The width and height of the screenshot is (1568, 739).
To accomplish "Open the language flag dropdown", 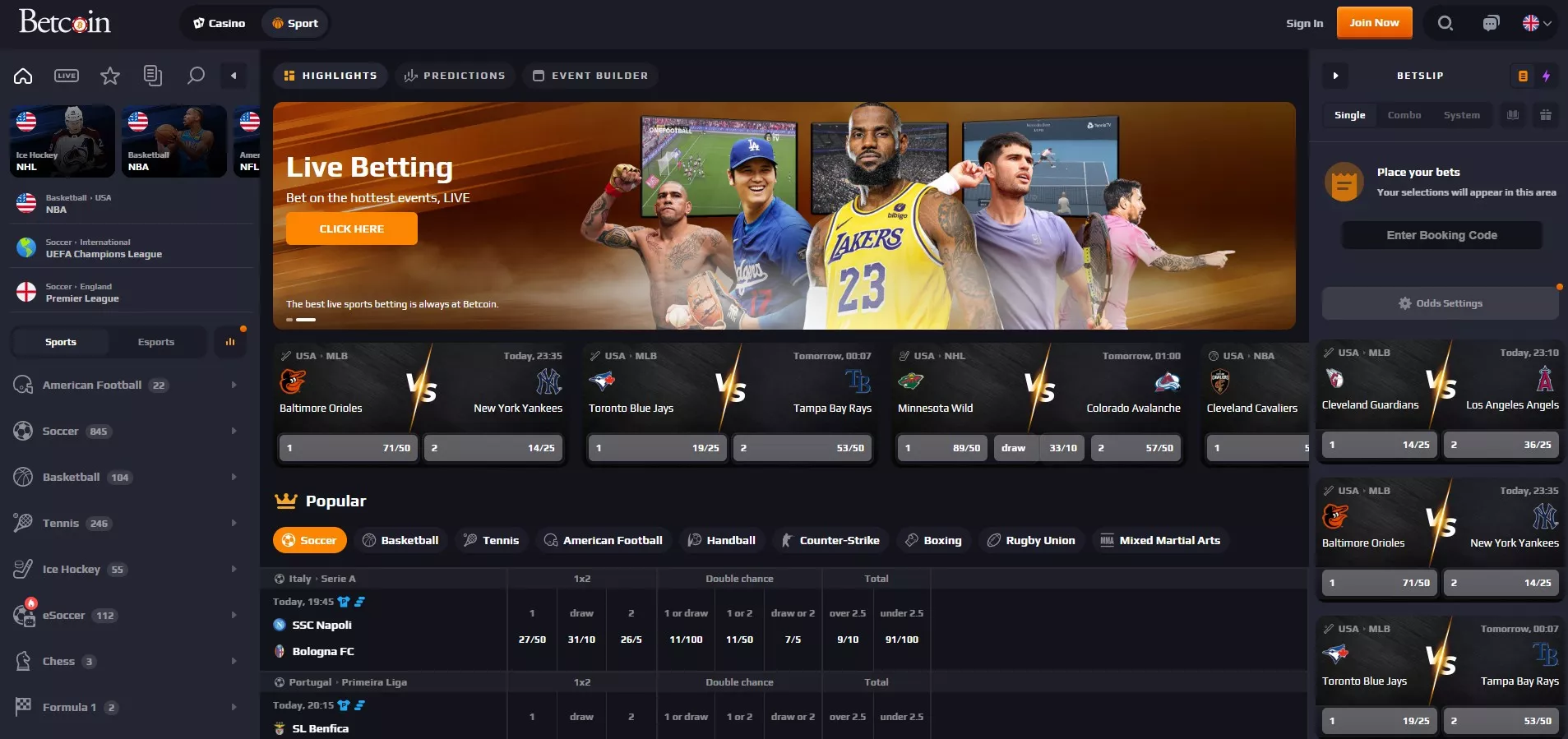I will 1537,23.
